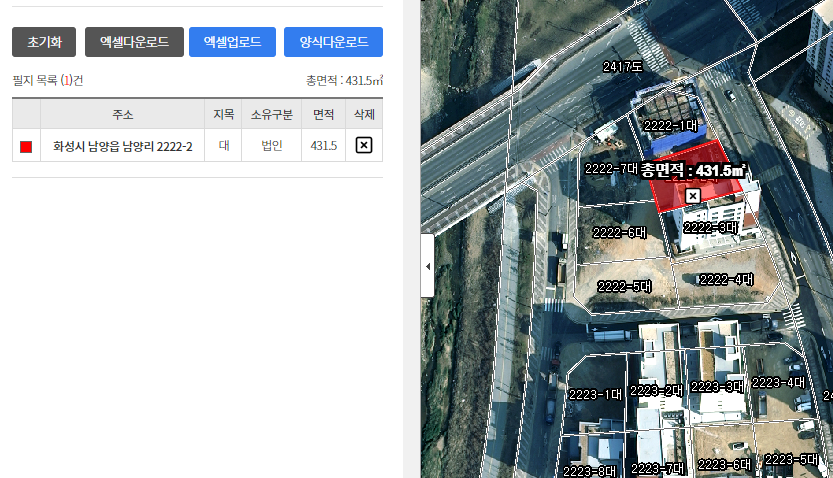This screenshot has width=833, height=478.
Task: Remove the red parcel via map X icon
Action: tap(692, 196)
